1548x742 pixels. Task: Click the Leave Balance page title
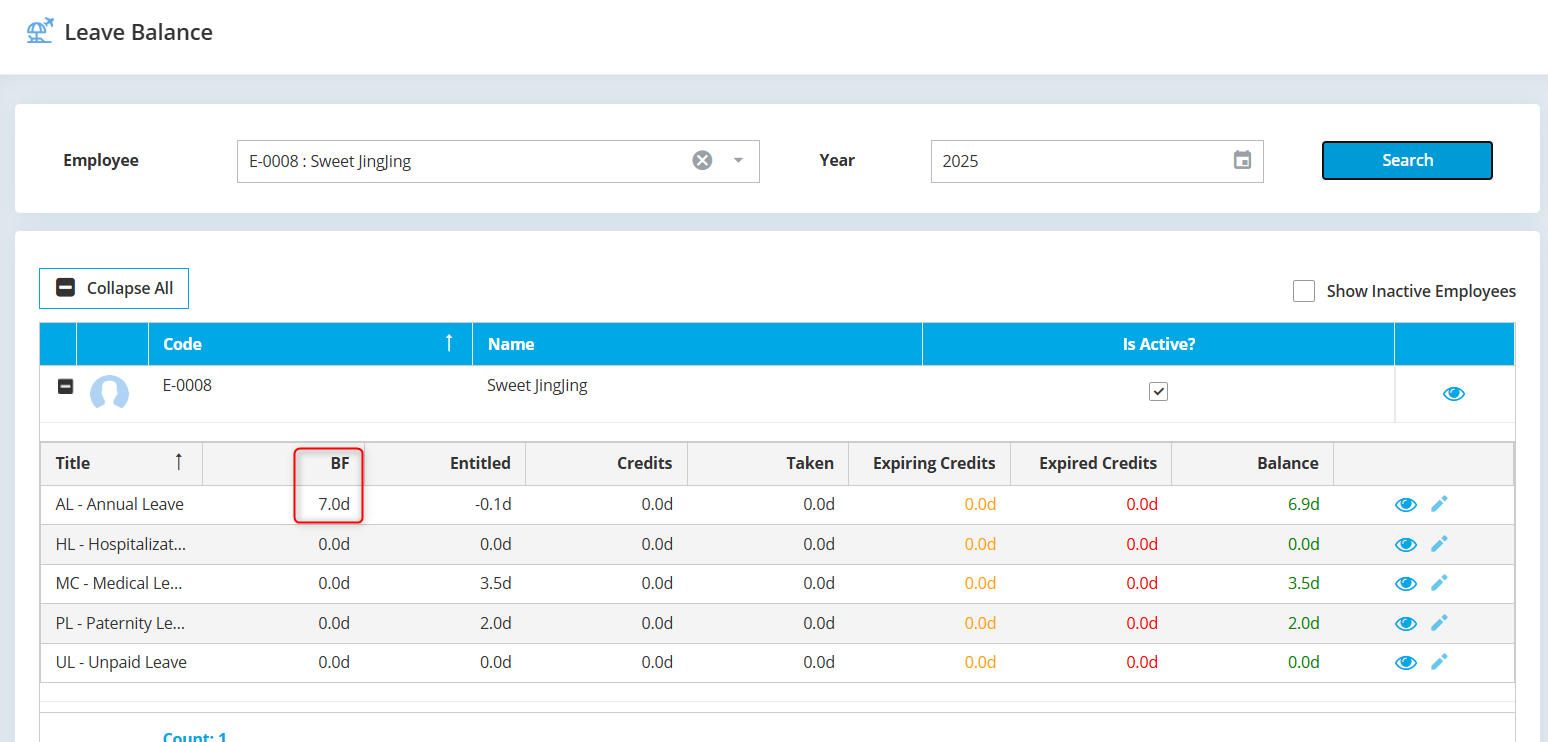pyautogui.click(x=138, y=32)
